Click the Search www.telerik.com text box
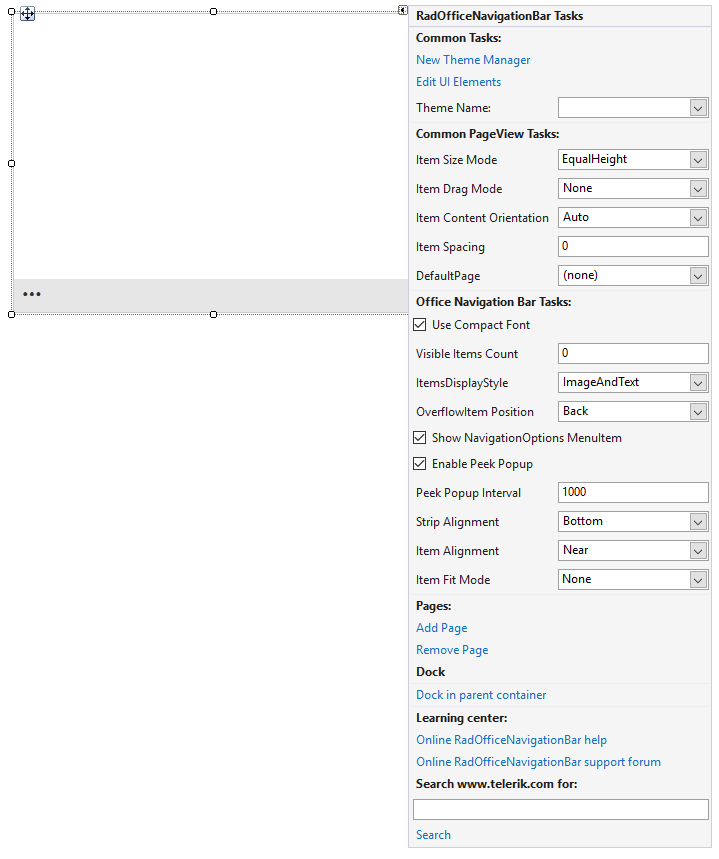719x859 pixels. [x=560, y=809]
